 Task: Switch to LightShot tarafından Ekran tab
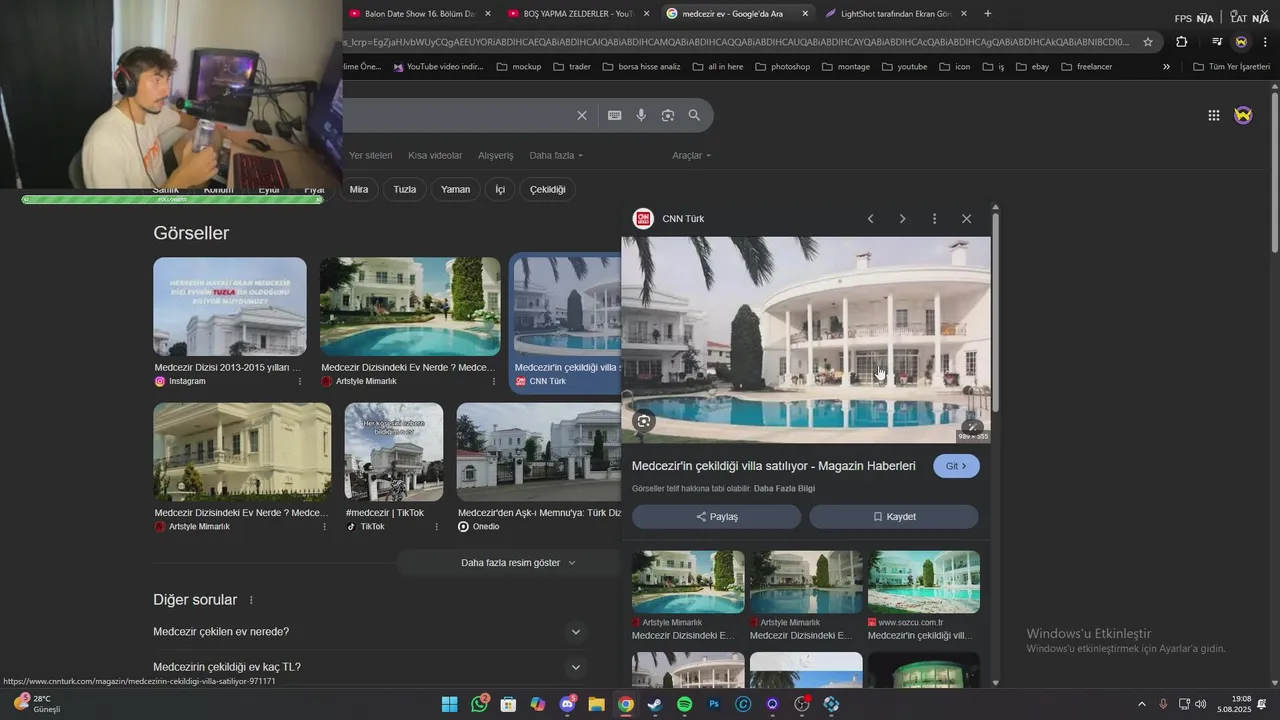coord(897,14)
